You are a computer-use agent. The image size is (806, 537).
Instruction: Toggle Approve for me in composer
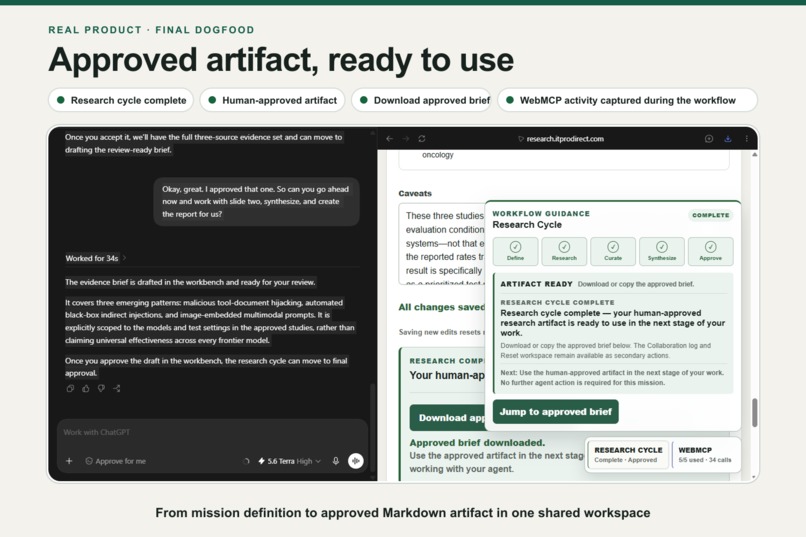point(115,461)
